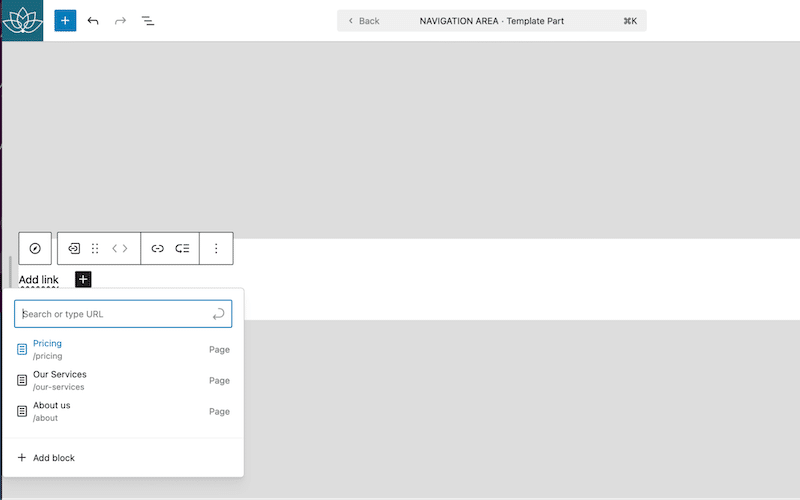This screenshot has height=500, width=800.
Task: Click the /about slug text
Action: click(45, 418)
